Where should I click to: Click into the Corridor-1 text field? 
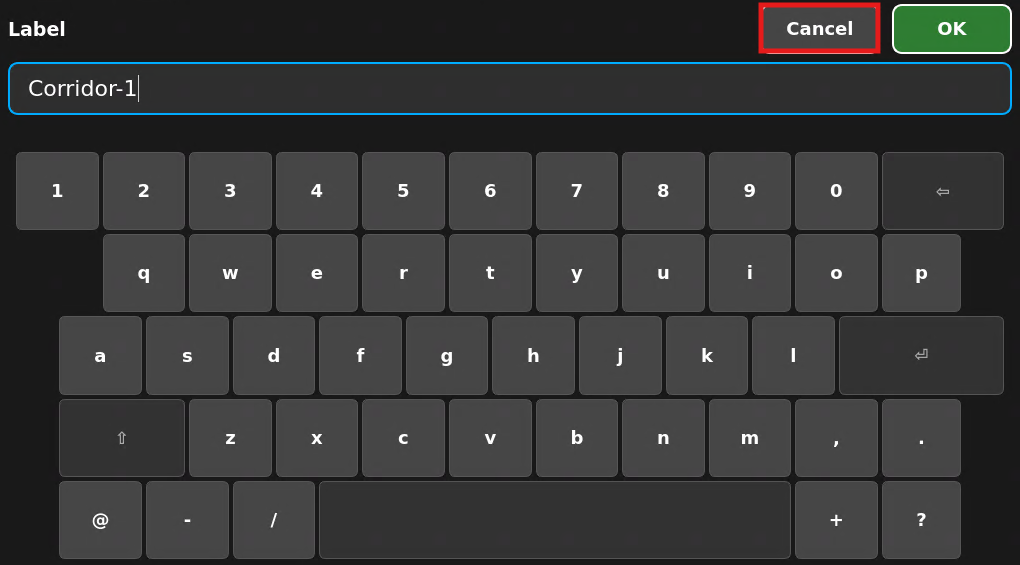pos(510,88)
